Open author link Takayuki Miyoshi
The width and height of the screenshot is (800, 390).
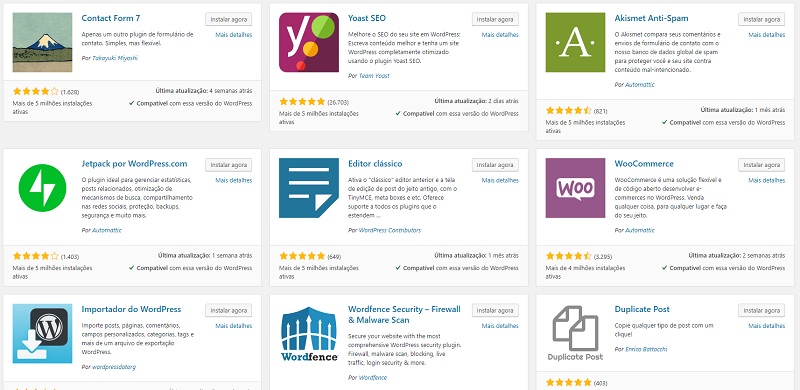pyautogui.click(x=115, y=58)
